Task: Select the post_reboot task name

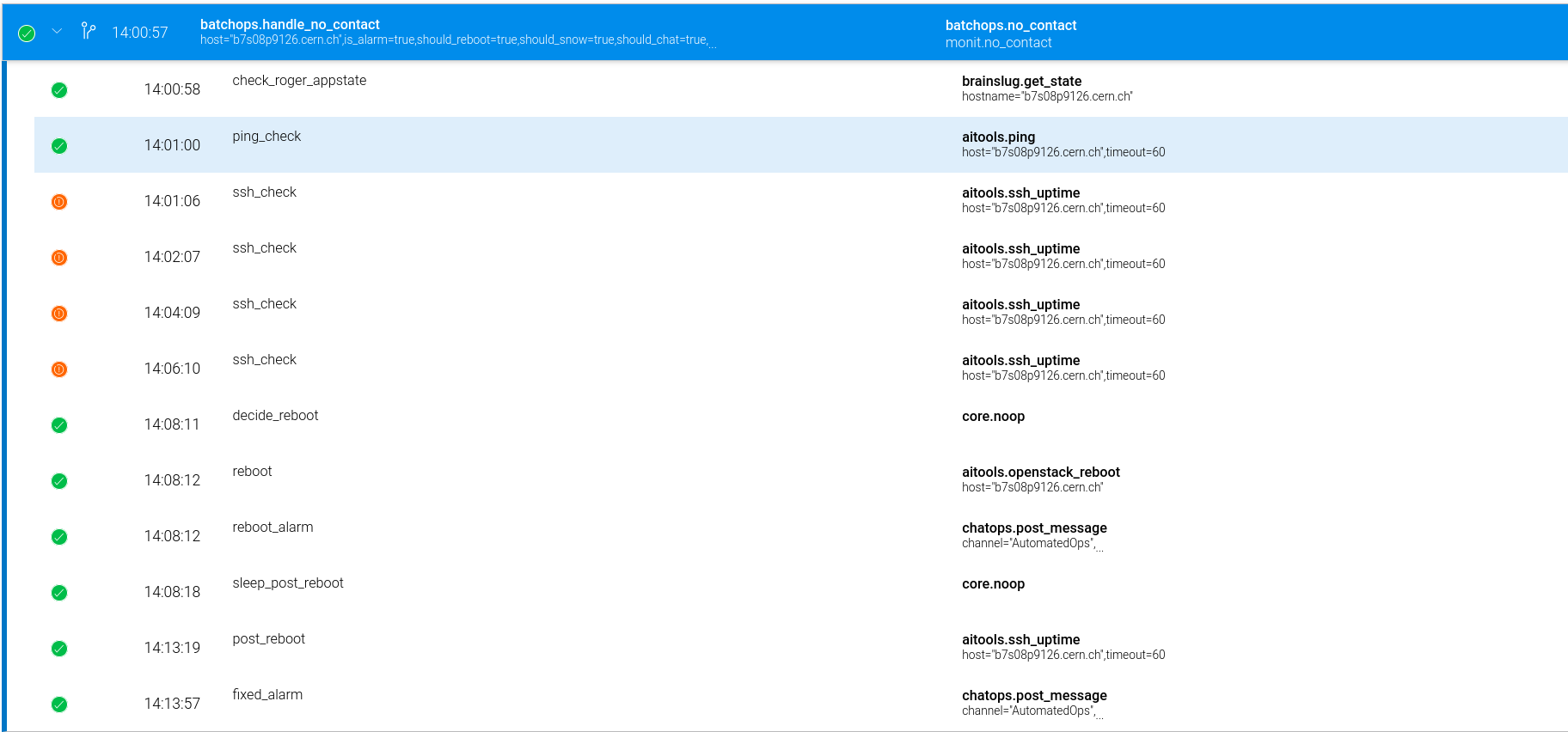Action: [268, 639]
